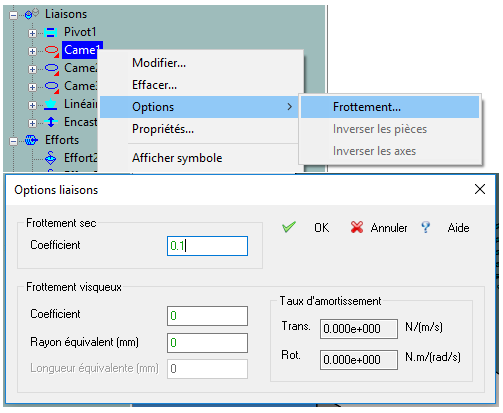Open the Options submenu arrow
503x413 pixels.
pyautogui.click(x=289, y=107)
